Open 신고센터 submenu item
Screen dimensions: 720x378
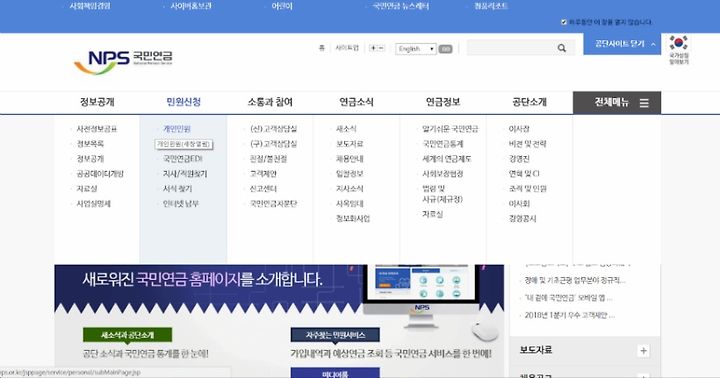[x=263, y=189]
